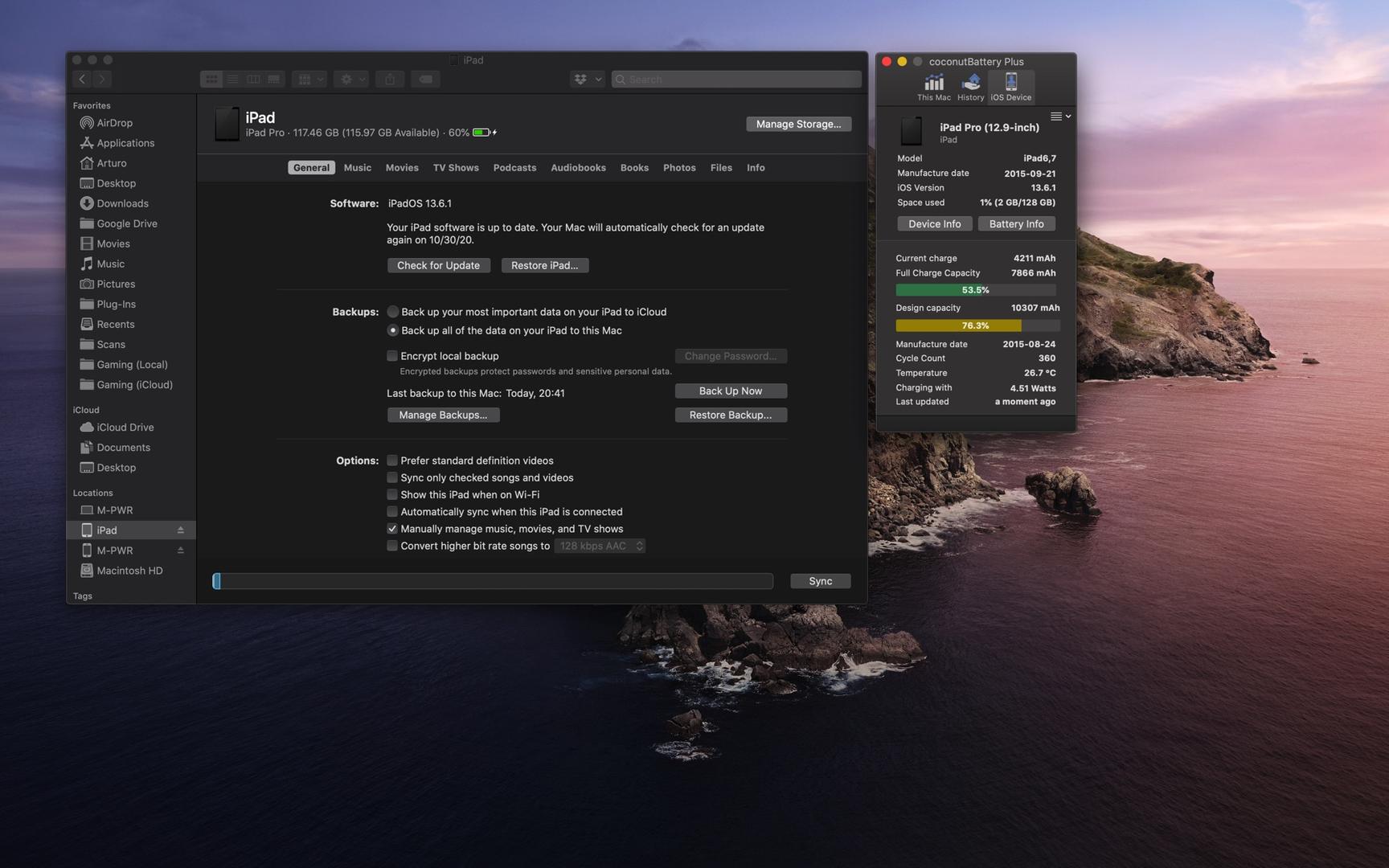Open iOS Device tab in coconutBattery

[1010, 87]
